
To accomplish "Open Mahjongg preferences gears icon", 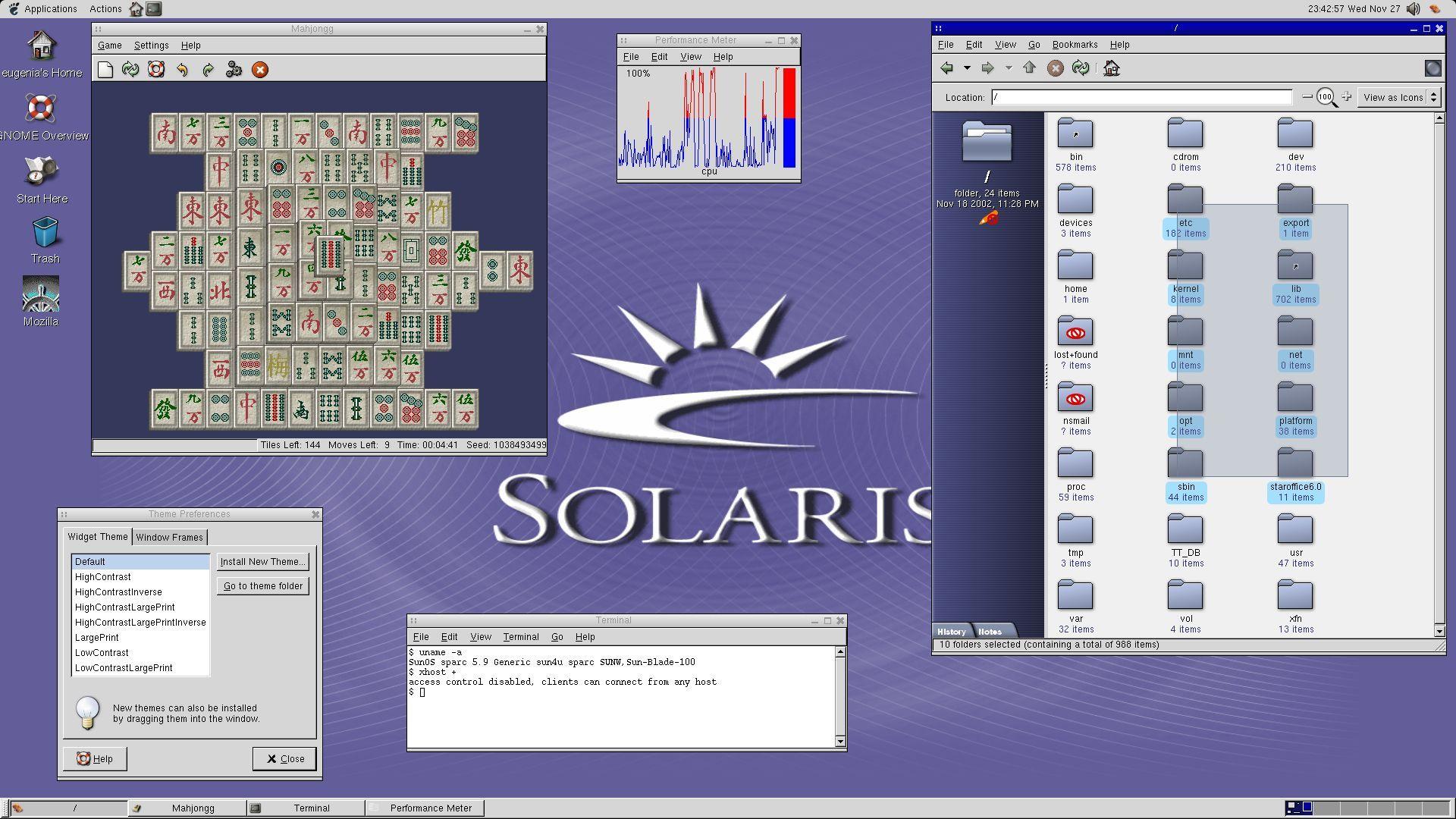I will 234,70.
